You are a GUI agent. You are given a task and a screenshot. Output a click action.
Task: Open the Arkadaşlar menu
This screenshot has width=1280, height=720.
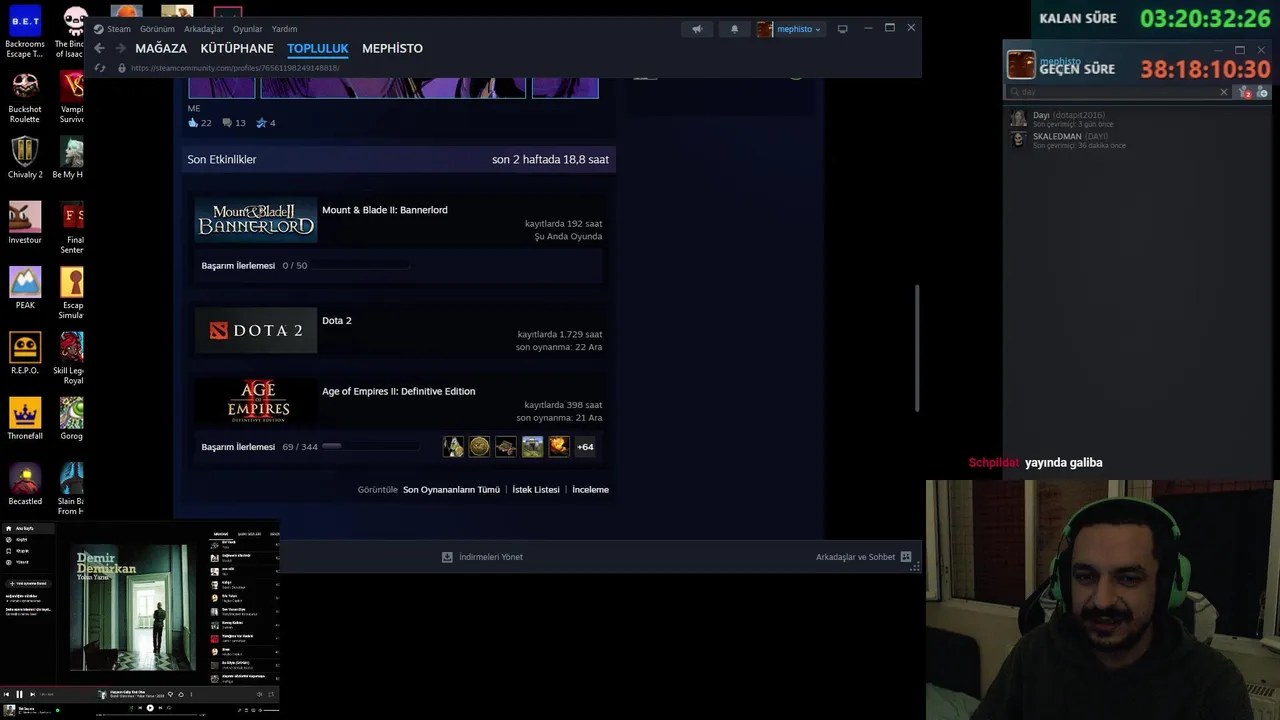[204, 29]
